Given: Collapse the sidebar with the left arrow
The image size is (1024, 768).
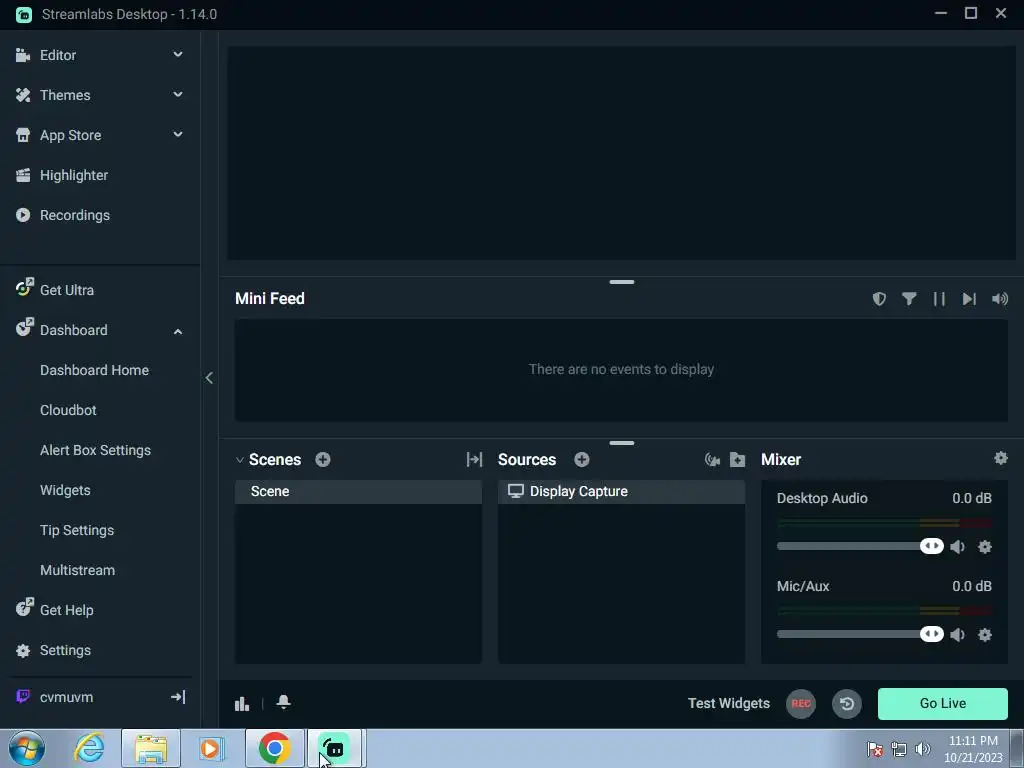Looking at the screenshot, I should coord(209,378).
